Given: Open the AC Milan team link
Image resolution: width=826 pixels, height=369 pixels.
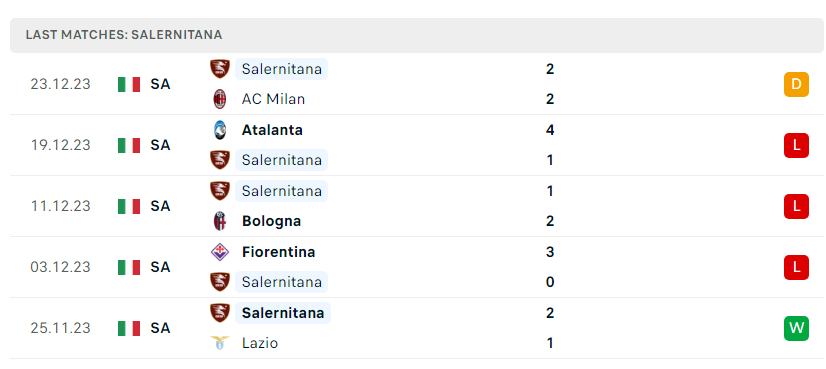Looking at the screenshot, I should pos(273,99).
